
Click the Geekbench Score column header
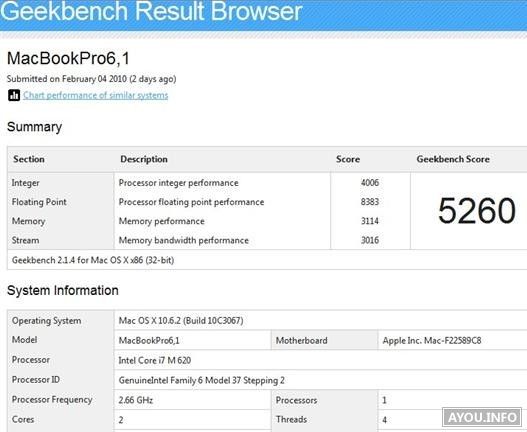click(x=453, y=159)
